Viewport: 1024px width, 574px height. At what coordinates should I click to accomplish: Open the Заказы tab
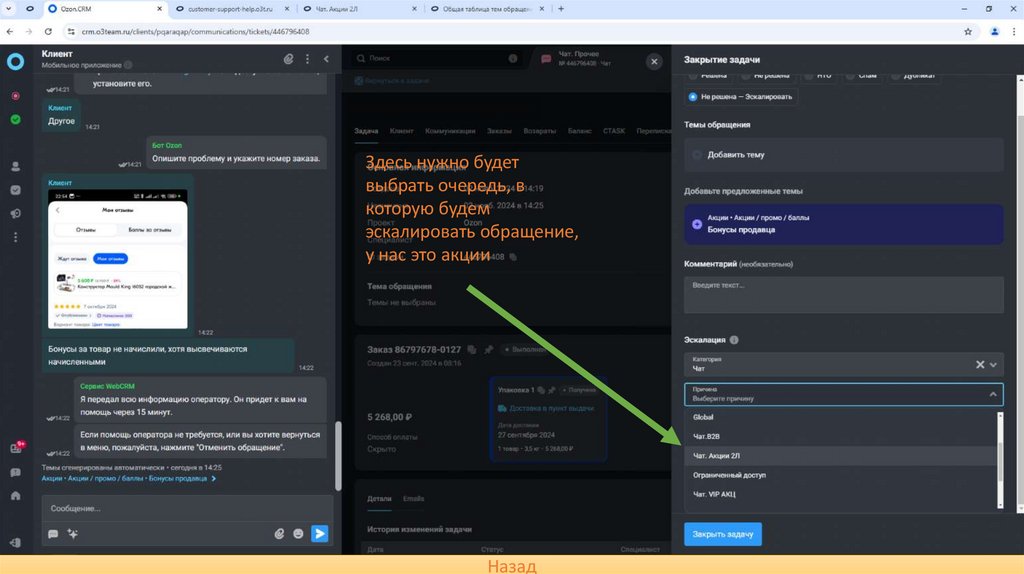coord(499,131)
